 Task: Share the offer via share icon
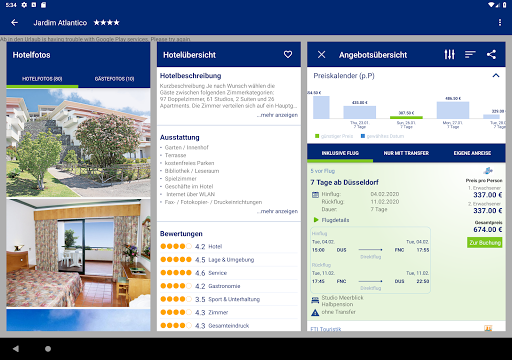point(491,54)
